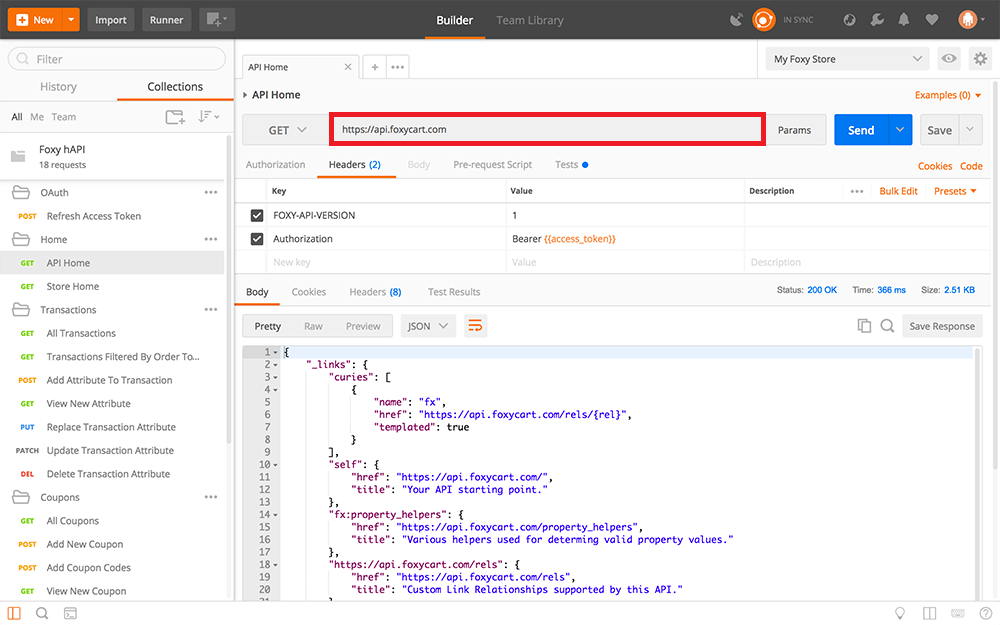Open headers table column options ellipsis

click(857, 191)
